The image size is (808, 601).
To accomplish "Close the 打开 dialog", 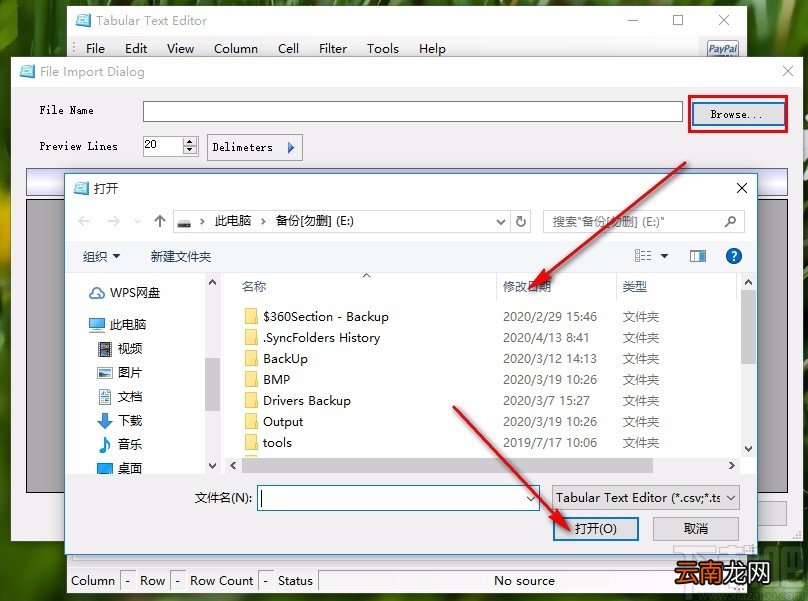I will click(742, 188).
